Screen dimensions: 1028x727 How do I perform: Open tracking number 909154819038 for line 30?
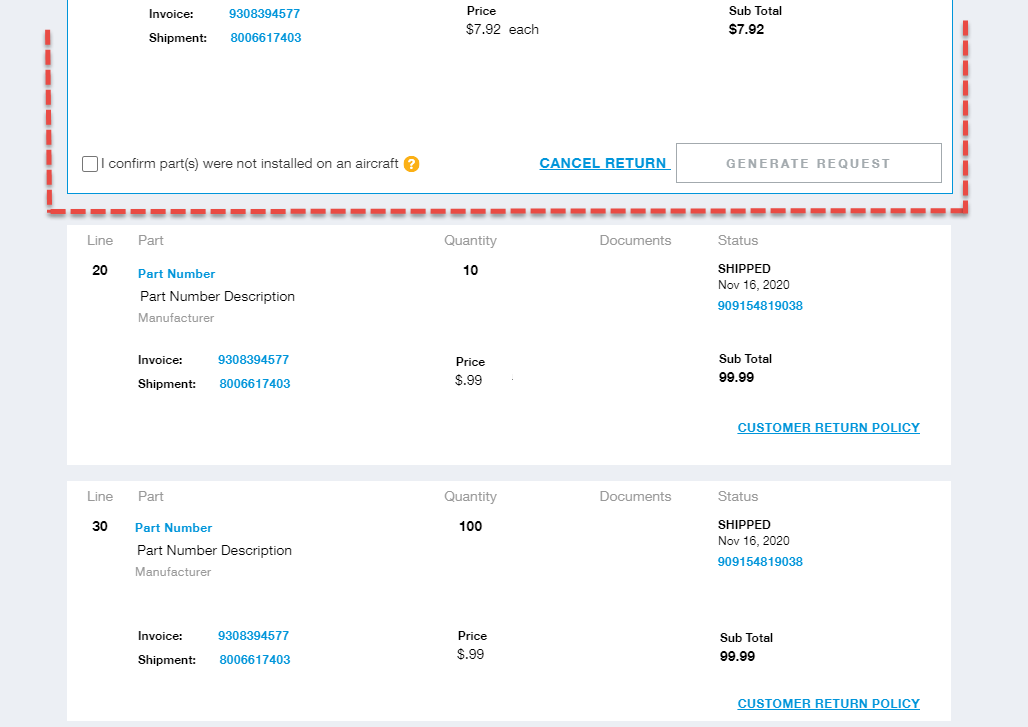pos(760,562)
